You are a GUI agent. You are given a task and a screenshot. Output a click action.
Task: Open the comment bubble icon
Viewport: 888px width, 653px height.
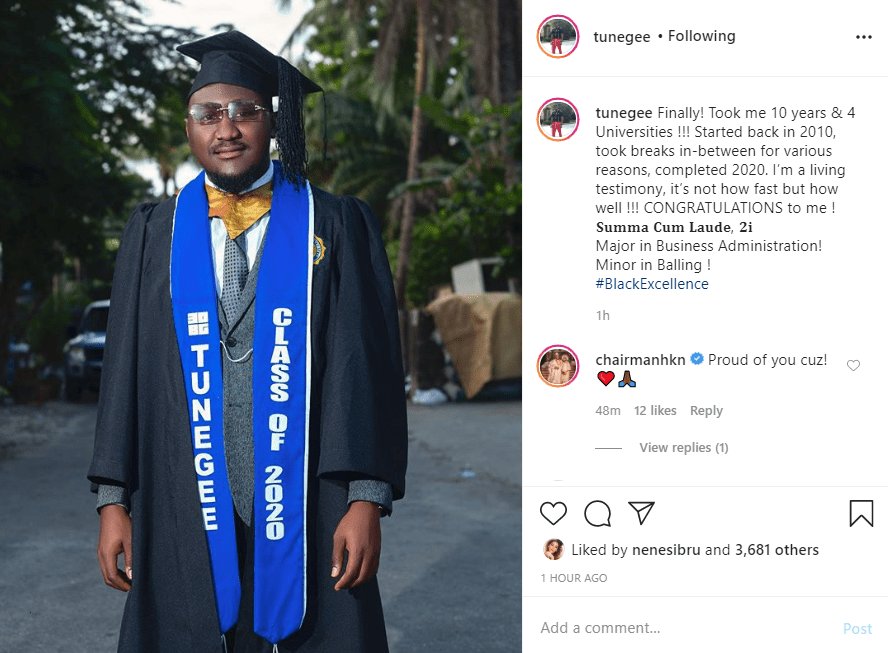pos(597,514)
